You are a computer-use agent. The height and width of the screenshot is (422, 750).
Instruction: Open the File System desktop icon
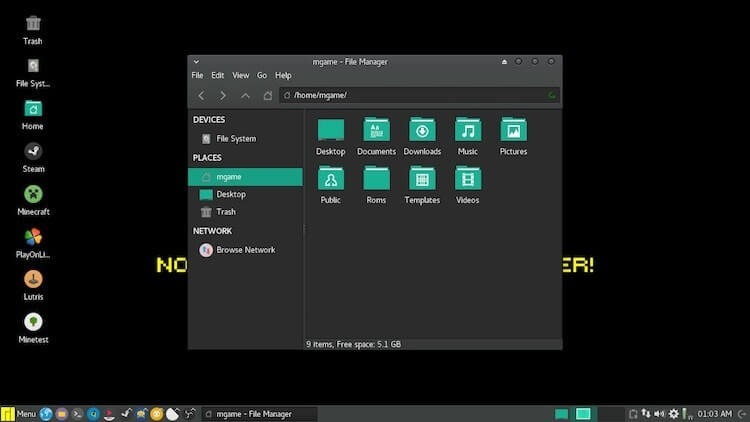[33, 73]
